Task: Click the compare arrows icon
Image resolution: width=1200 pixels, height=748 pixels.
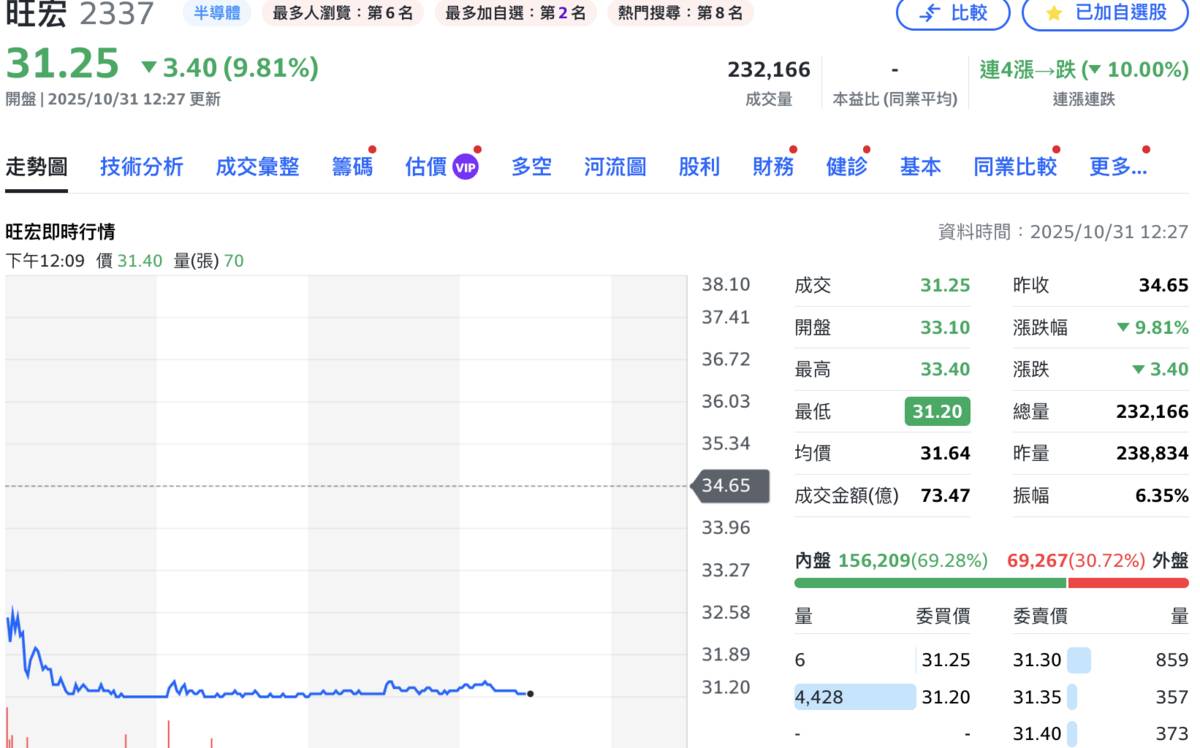Action: click(929, 13)
